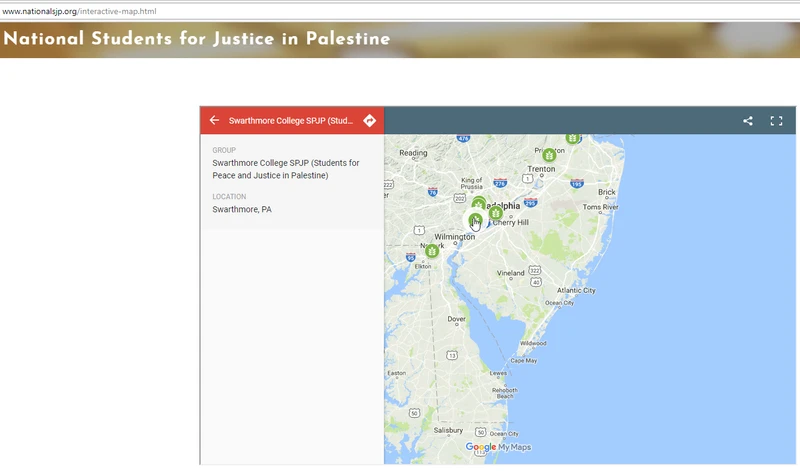Click the green marker beside Cherry Hill
The image size is (800, 471).
pos(495,213)
